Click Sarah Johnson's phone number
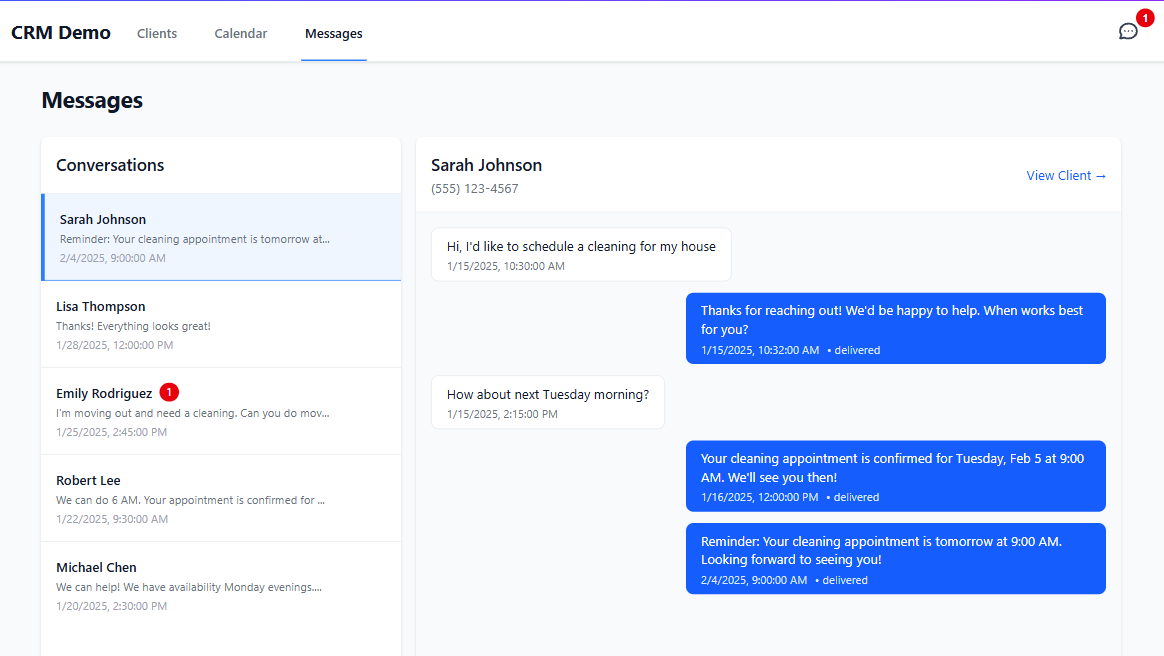 pyautogui.click(x=474, y=188)
